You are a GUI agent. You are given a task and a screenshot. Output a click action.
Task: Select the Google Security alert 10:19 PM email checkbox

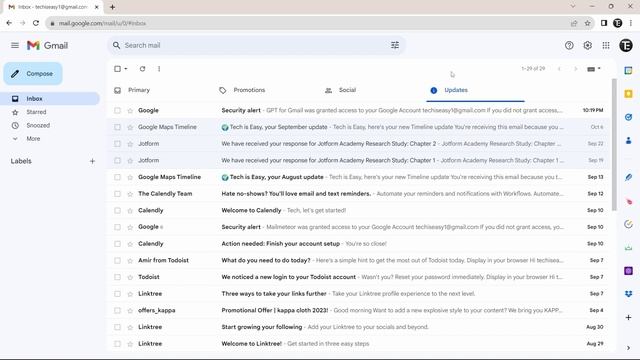(118, 110)
